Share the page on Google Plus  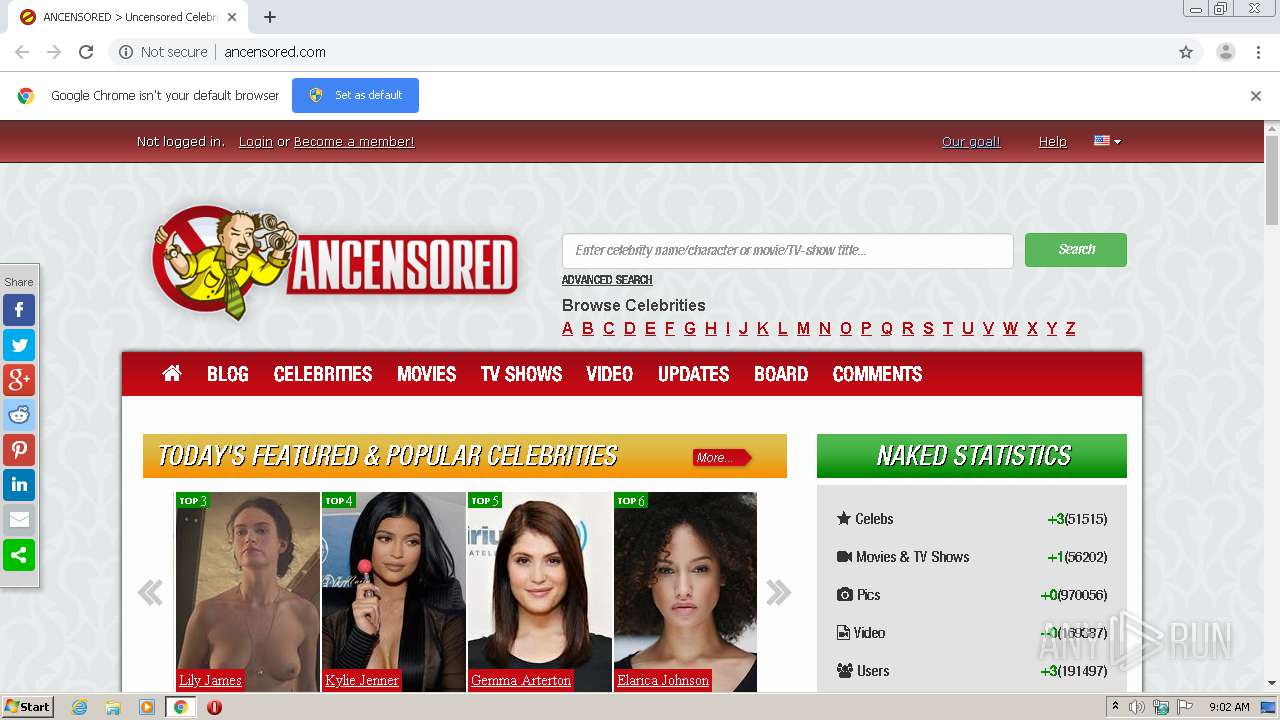click(x=19, y=380)
